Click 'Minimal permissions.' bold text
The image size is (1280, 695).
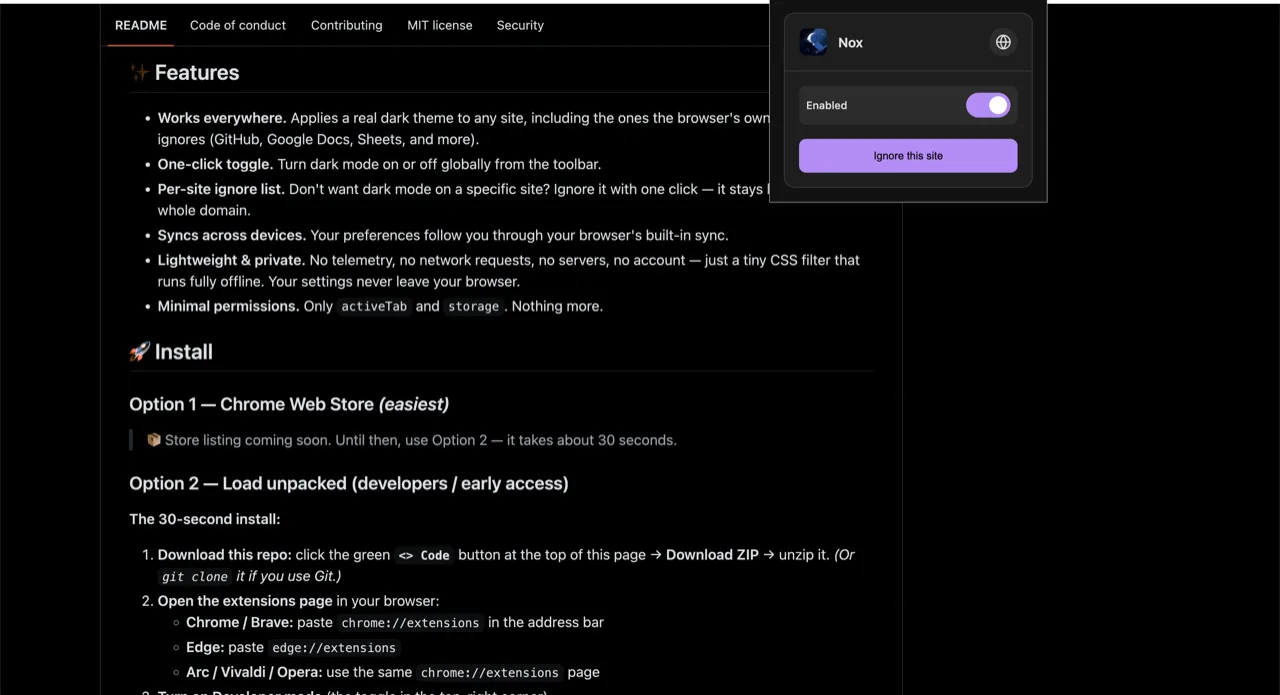click(x=229, y=306)
